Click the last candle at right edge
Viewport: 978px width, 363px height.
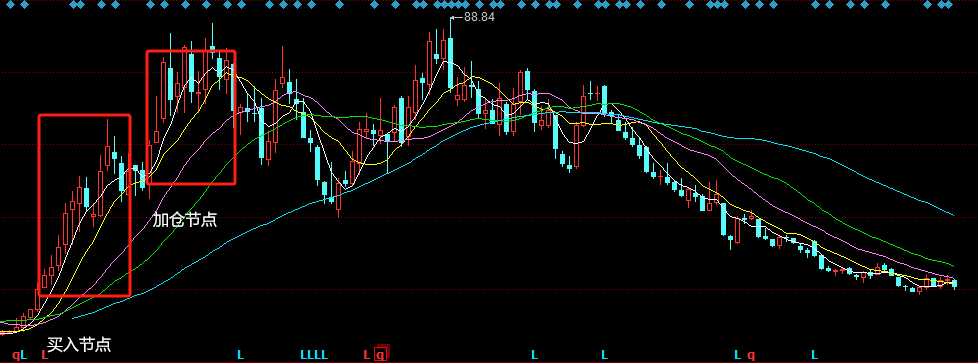point(954,284)
